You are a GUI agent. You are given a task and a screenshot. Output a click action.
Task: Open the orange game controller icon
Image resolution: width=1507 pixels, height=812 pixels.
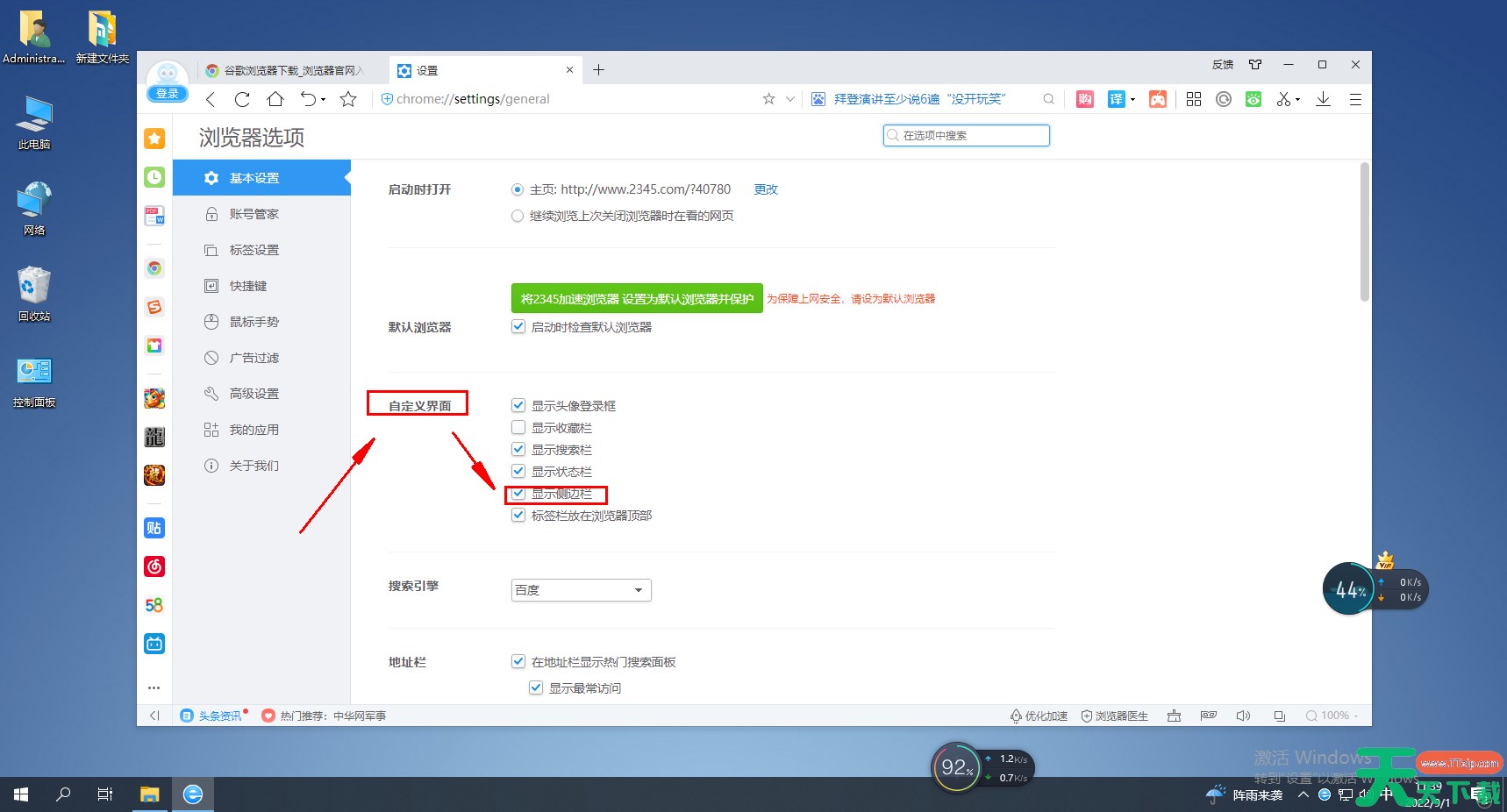(x=1158, y=99)
